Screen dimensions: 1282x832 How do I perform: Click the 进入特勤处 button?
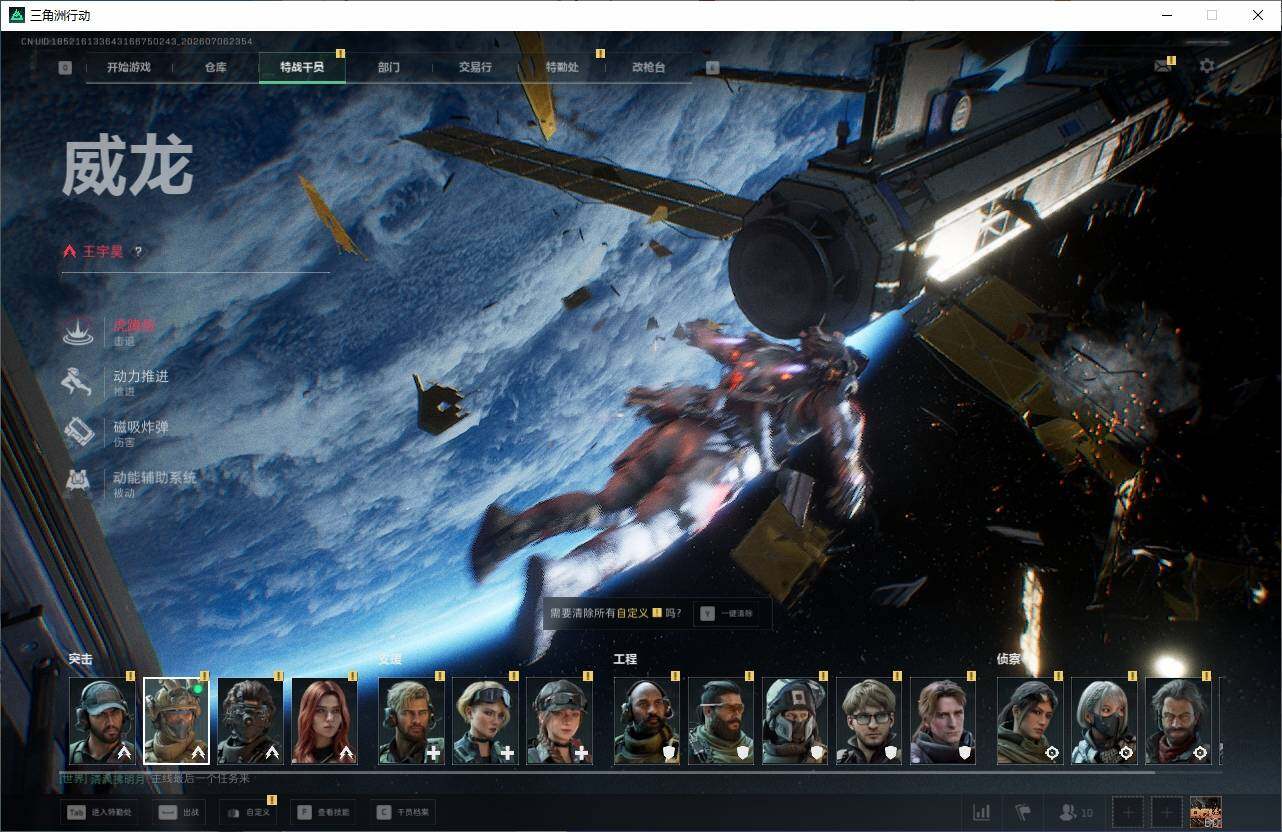coord(99,812)
